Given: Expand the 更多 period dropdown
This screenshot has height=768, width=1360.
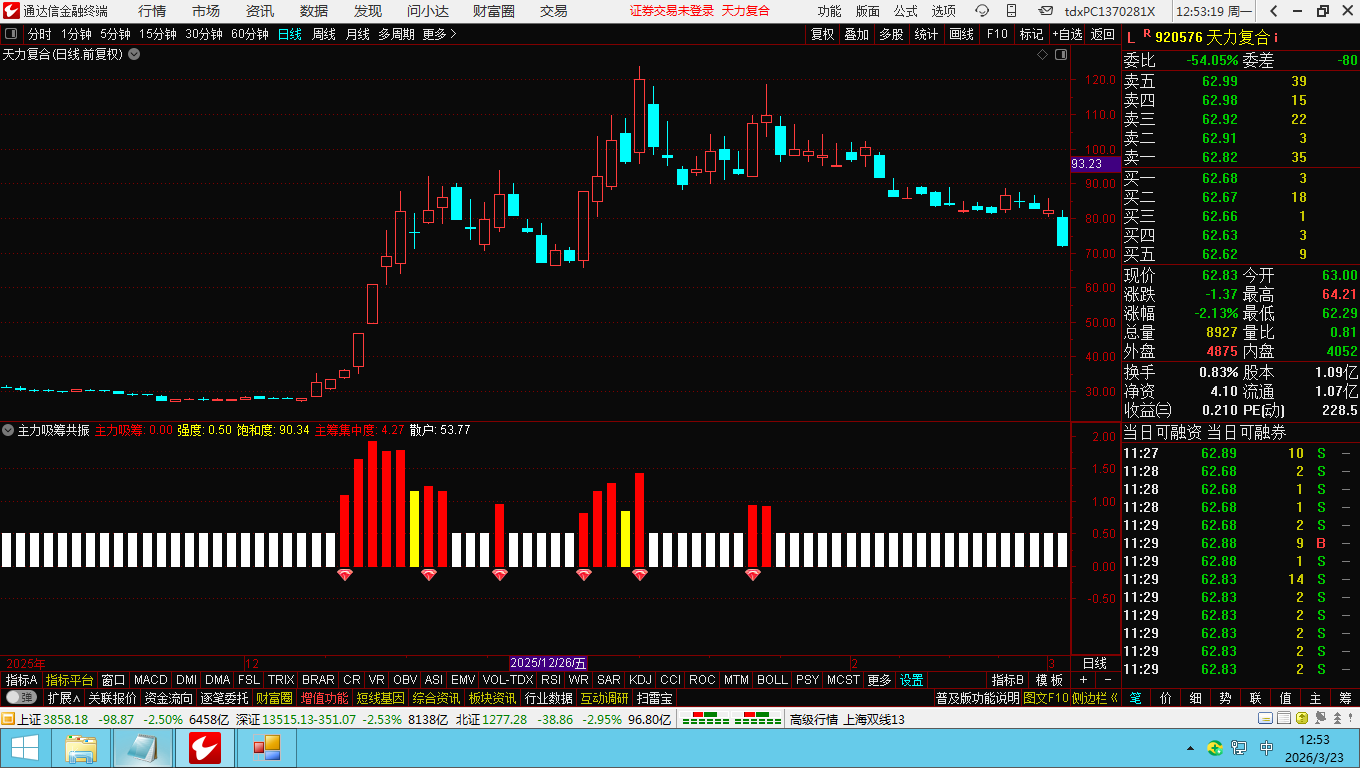Looking at the screenshot, I should 439,34.
